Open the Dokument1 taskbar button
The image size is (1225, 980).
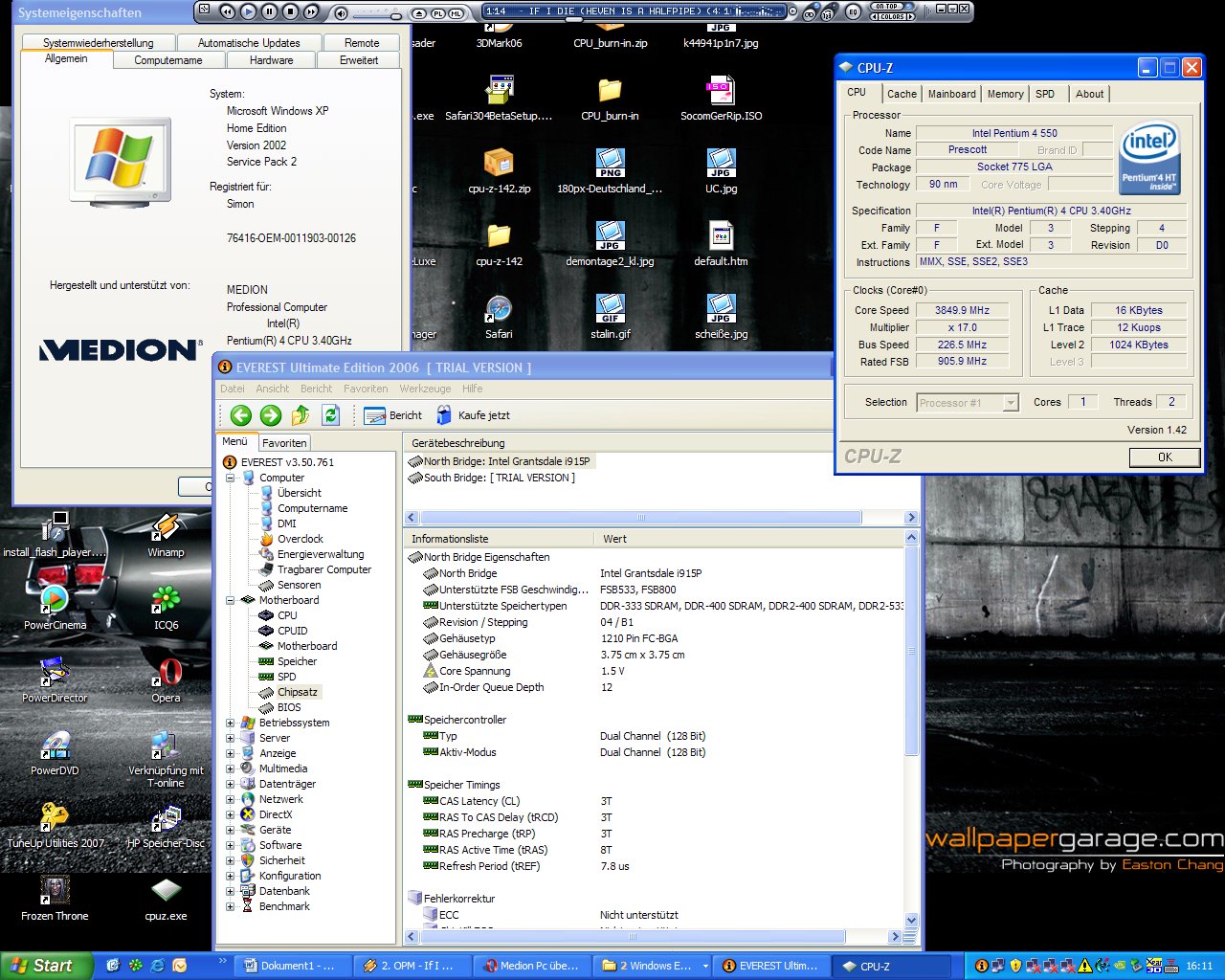[x=293, y=966]
